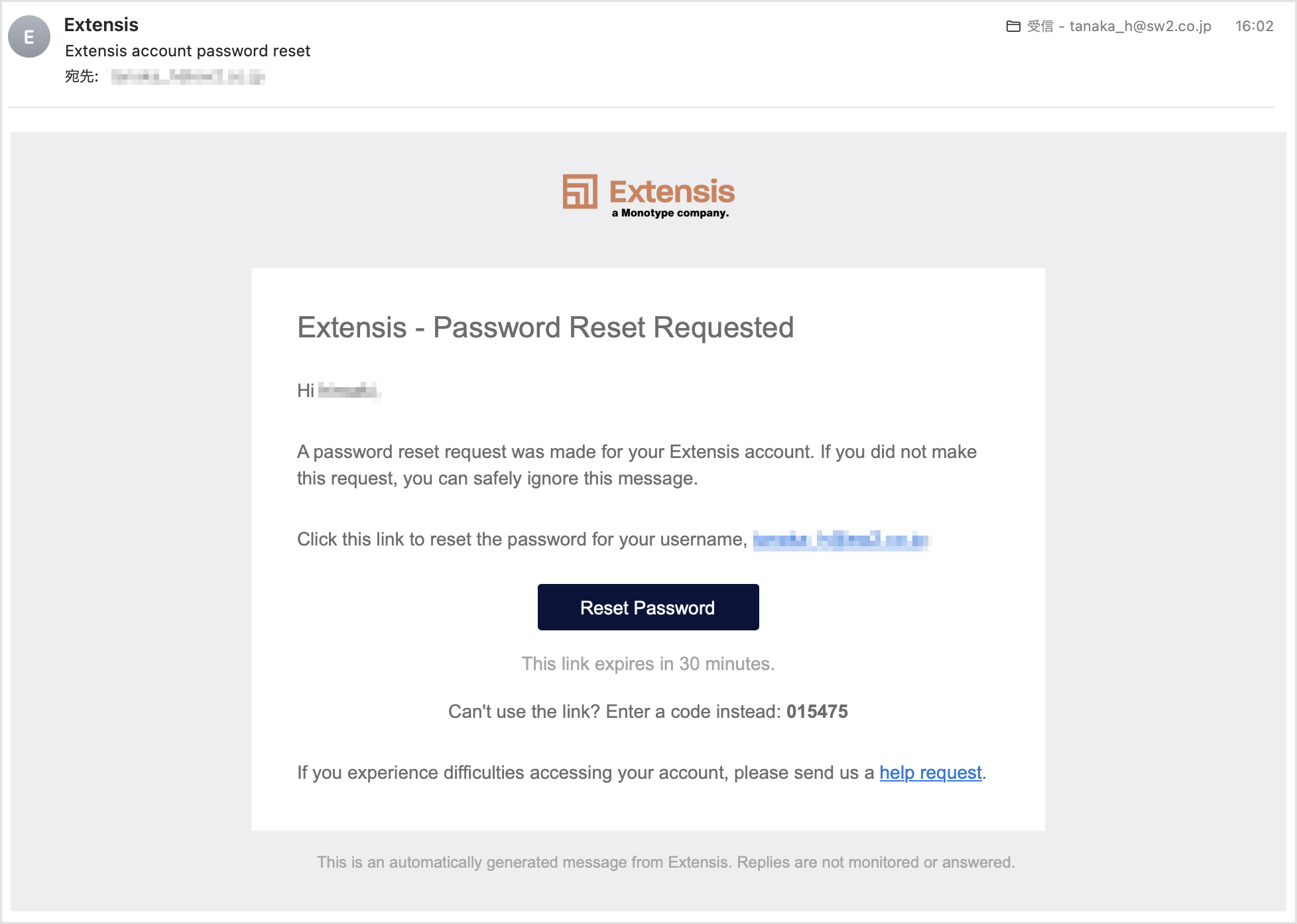
Task: Click the mailbox folder icon
Action: pos(1013,27)
